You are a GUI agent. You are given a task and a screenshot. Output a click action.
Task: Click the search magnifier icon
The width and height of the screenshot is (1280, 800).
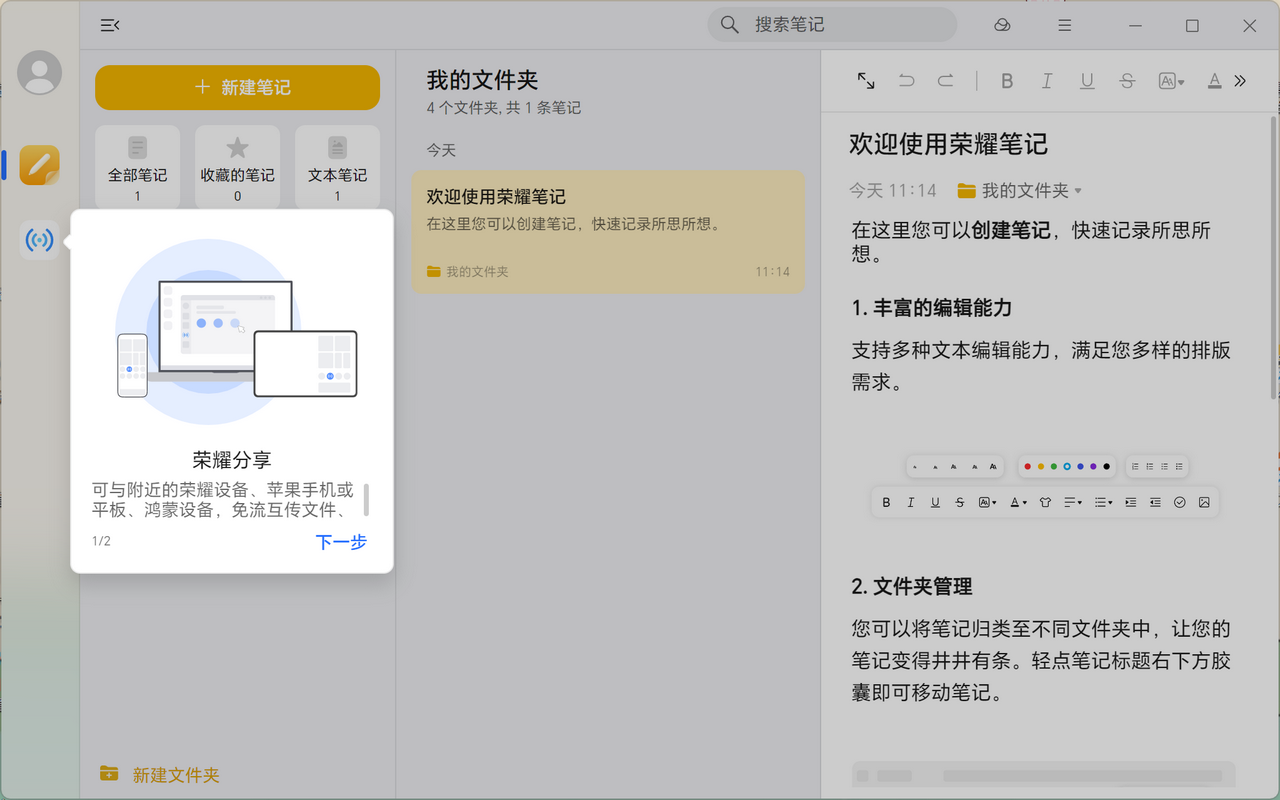730,25
